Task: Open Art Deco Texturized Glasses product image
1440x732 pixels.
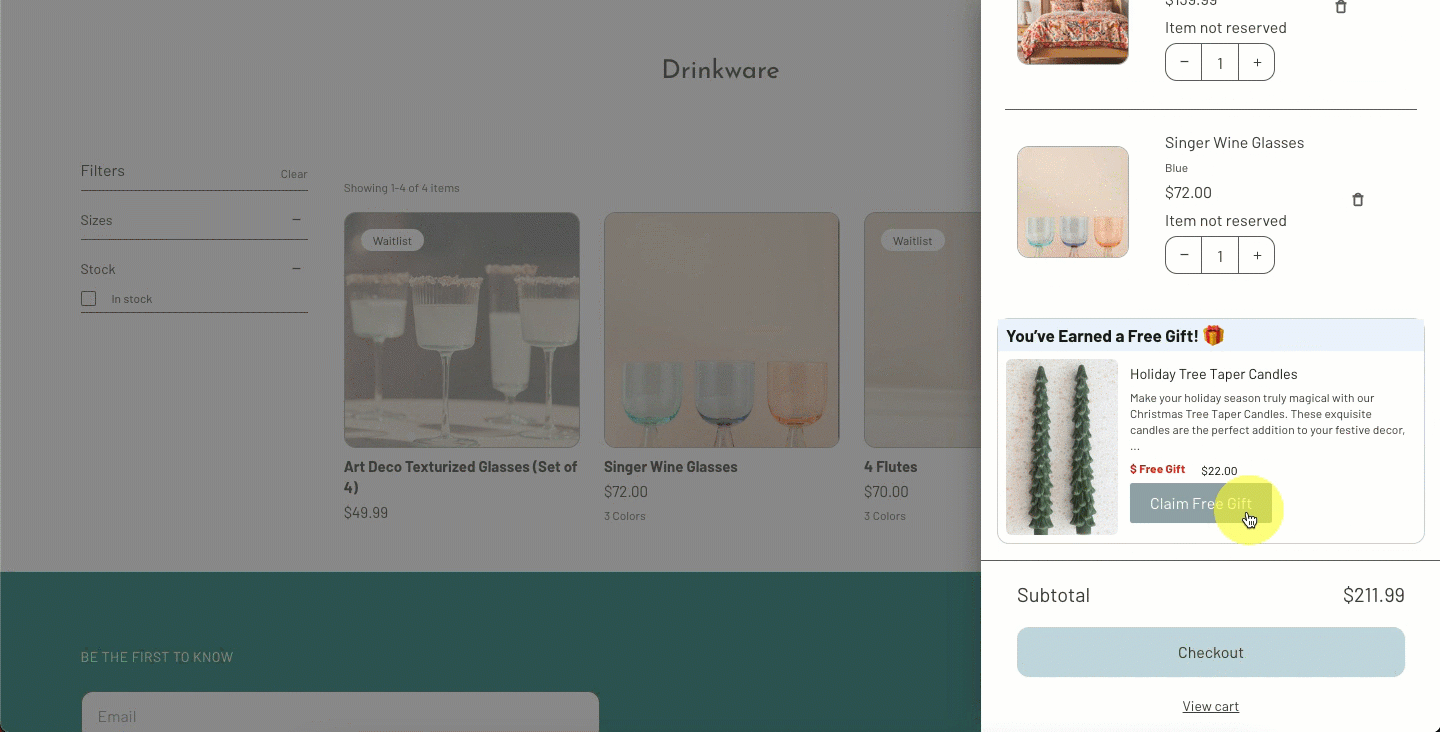Action: click(x=461, y=329)
